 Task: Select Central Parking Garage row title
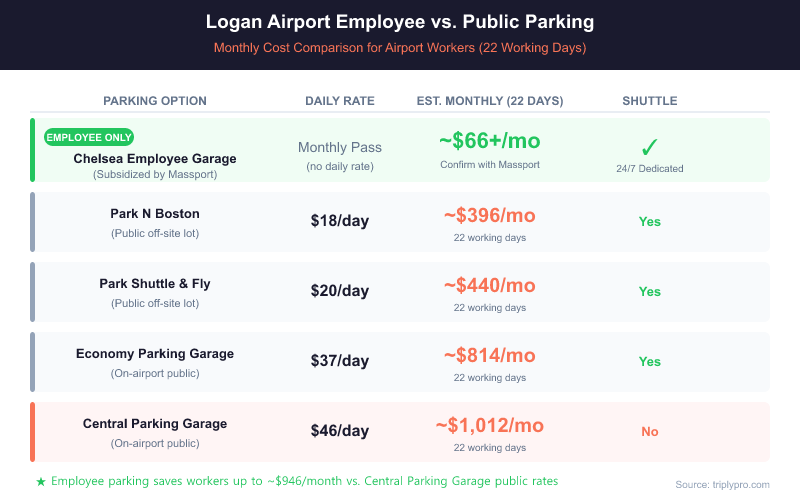(155, 423)
